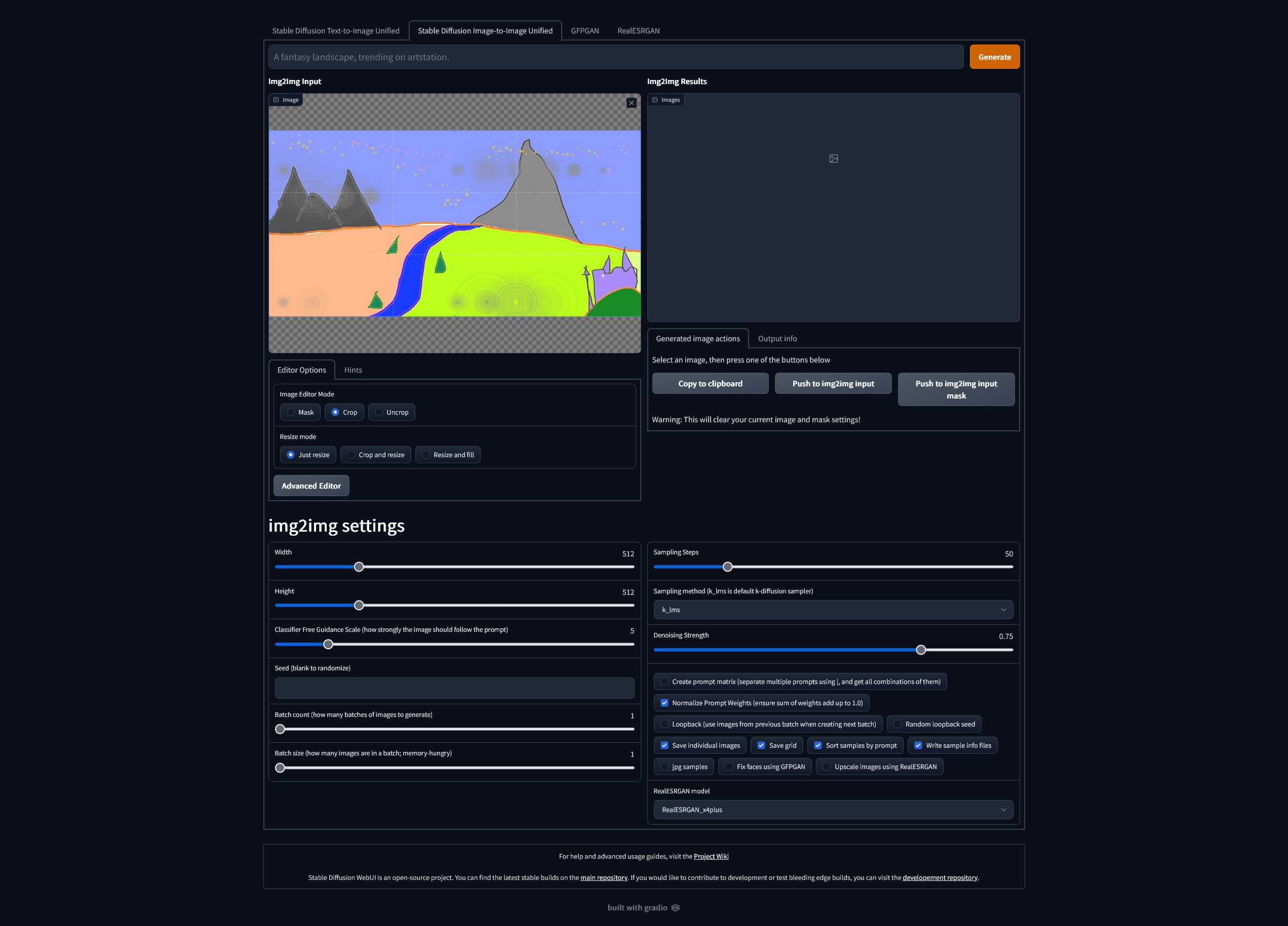This screenshot has width=1288, height=926.
Task: Click the placeholder image icon in results area
Action: 833,158
